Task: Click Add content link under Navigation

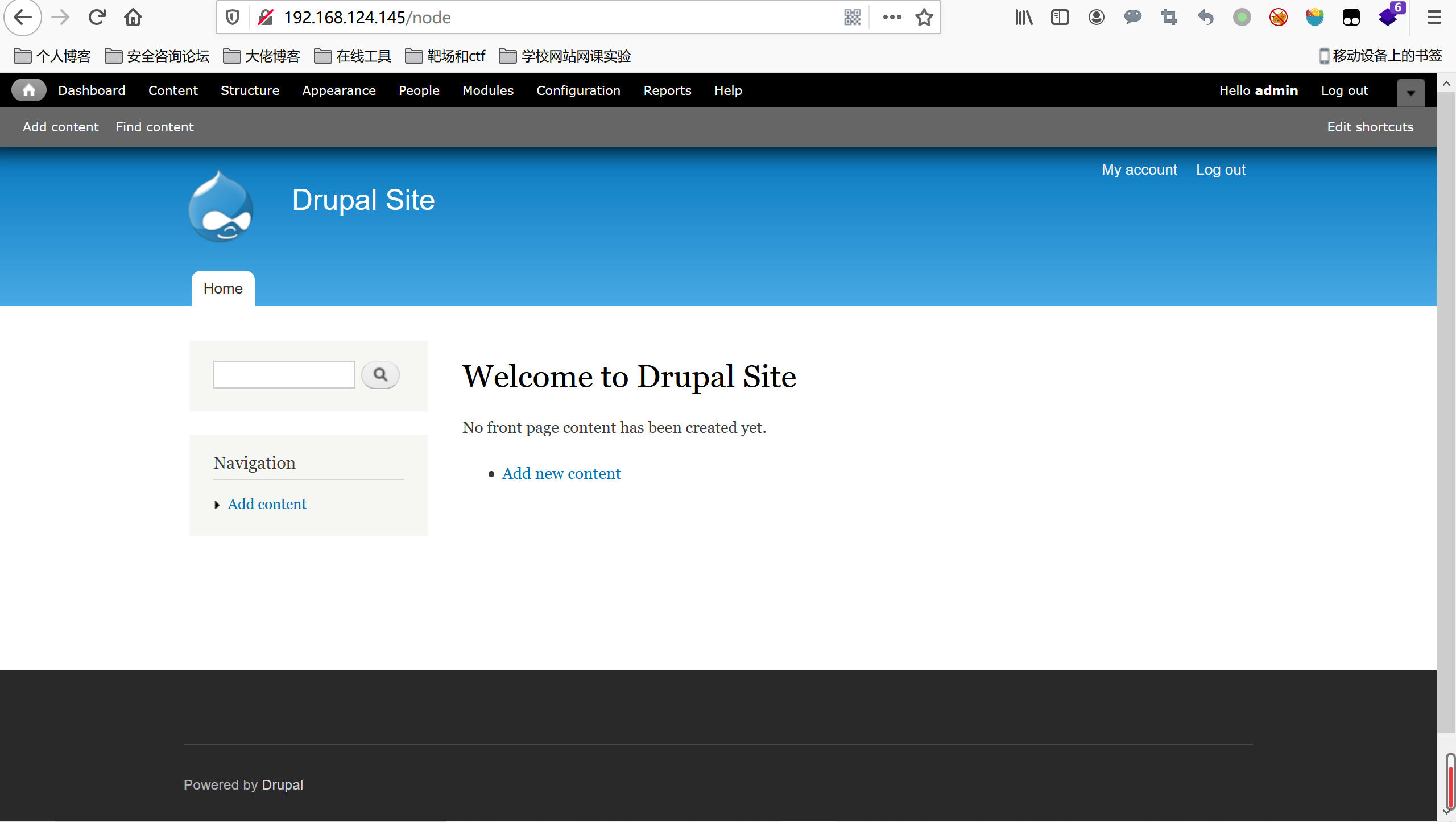Action: [x=267, y=504]
